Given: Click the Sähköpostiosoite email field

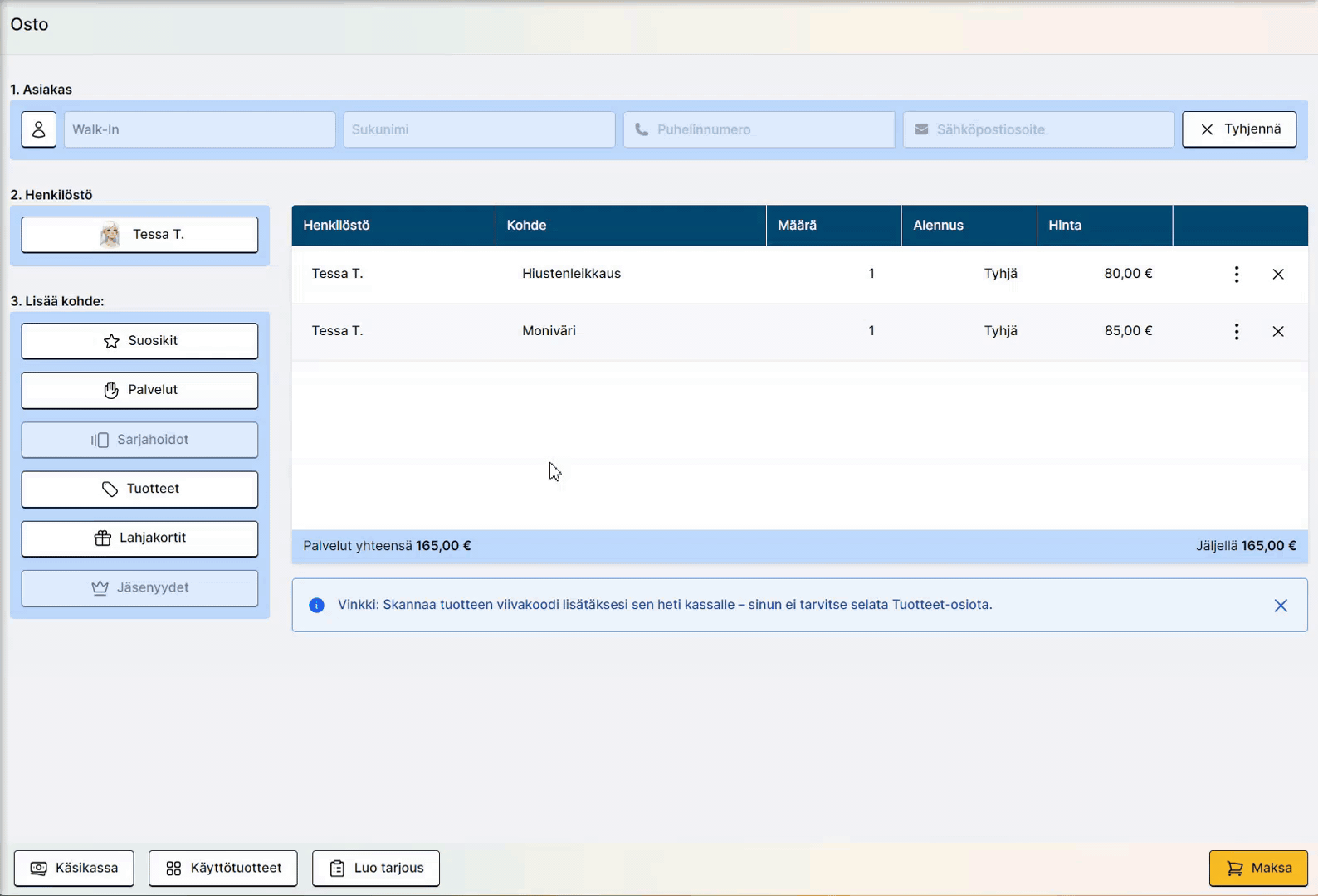Looking at the screenshot, I should coord(1039,129).
